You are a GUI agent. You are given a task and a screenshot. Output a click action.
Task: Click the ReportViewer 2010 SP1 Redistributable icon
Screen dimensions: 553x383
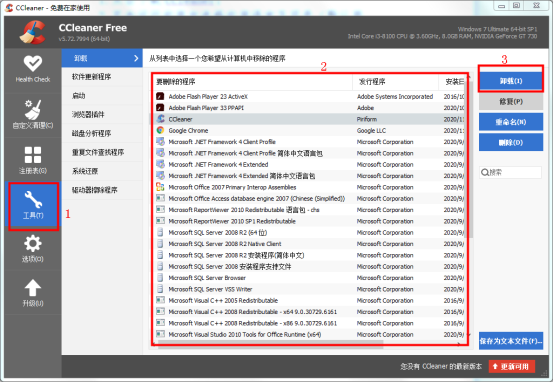tap(160, 221)
